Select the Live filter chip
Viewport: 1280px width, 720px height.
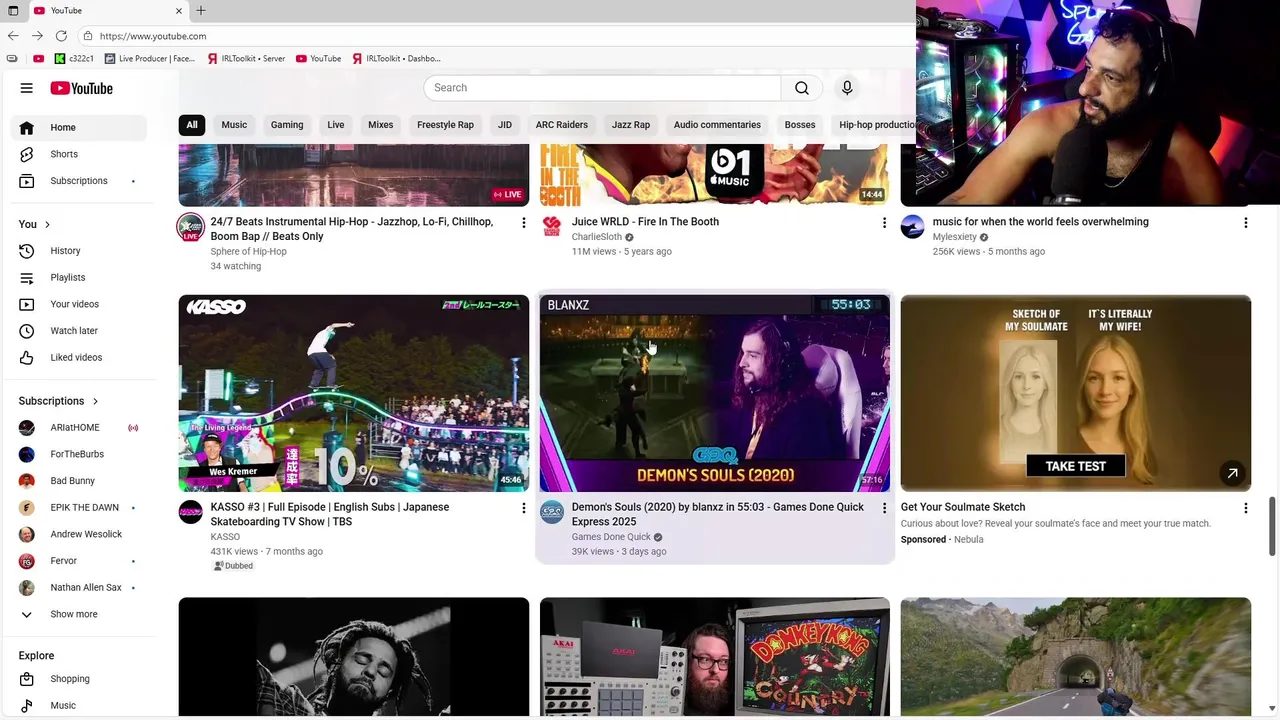click(x=336, y=125)
